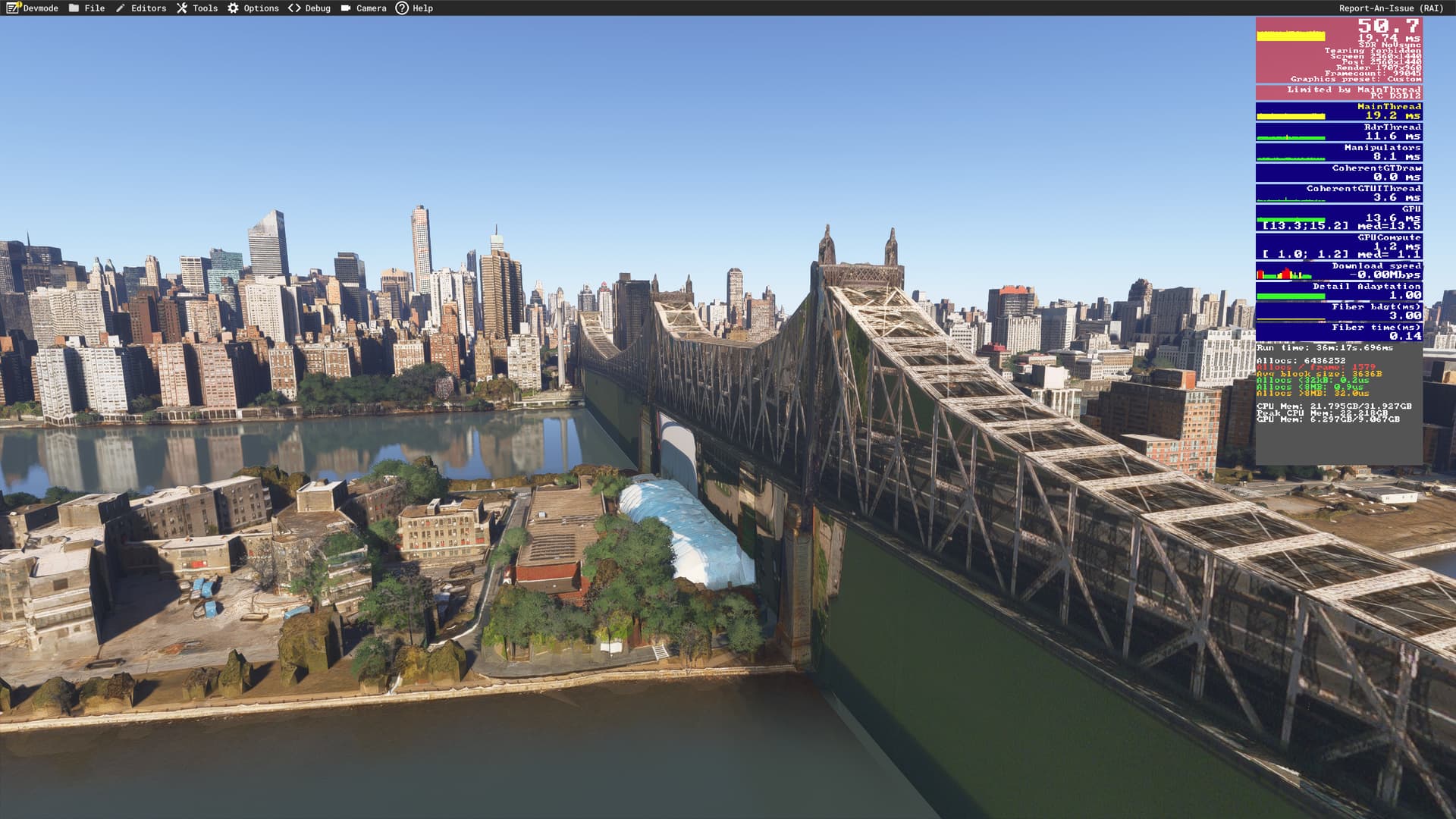
Task: Click the Camera video icon
Action: pyautogui.click(x=346, y=8)
